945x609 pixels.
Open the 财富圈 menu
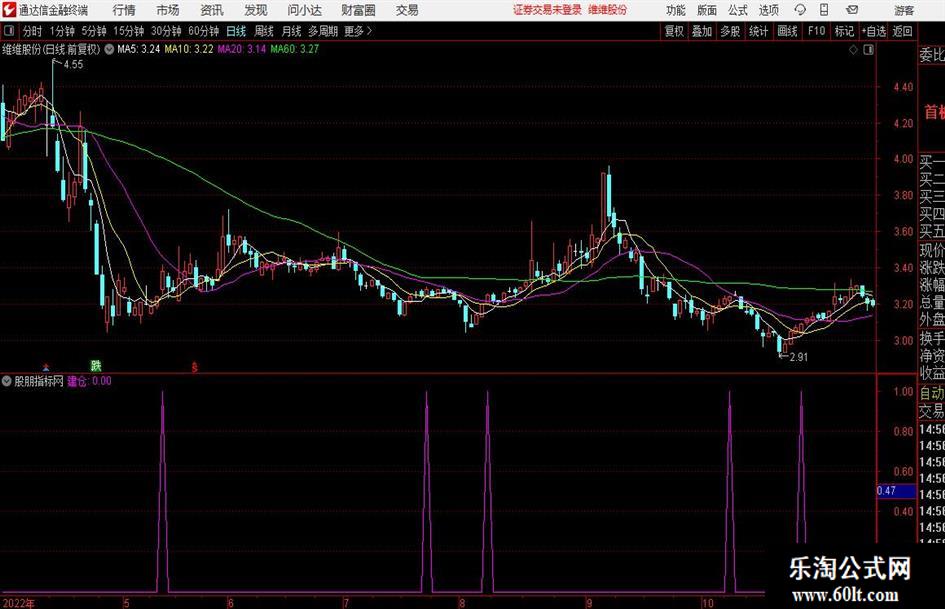coord(359,10)
